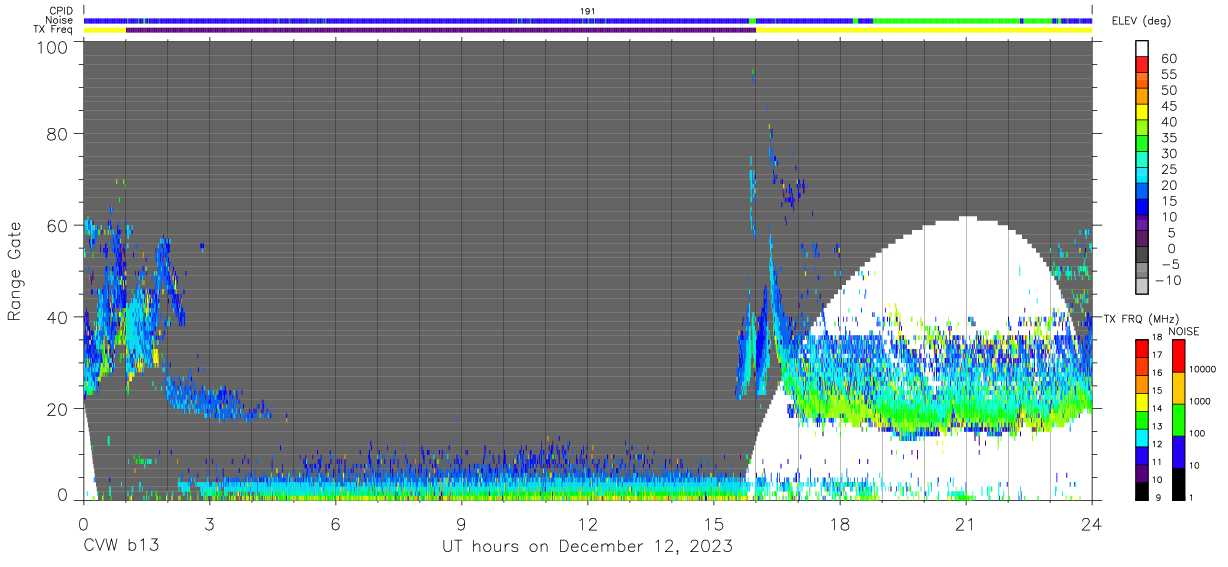
Task: Click the 12 tick label on the time axis
Action: pos(588,524)
